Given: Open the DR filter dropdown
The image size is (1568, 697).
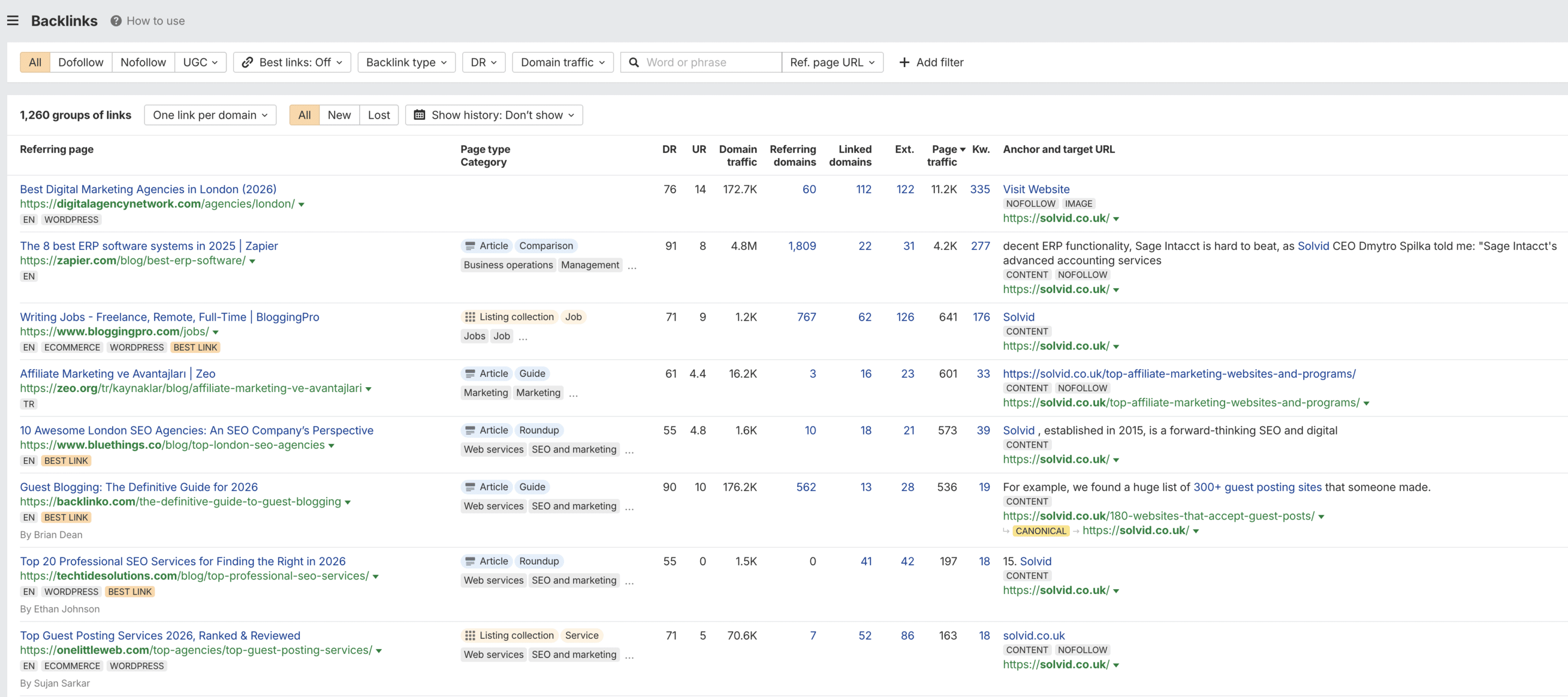Looking at the screenshot, I should pos(484,62).
